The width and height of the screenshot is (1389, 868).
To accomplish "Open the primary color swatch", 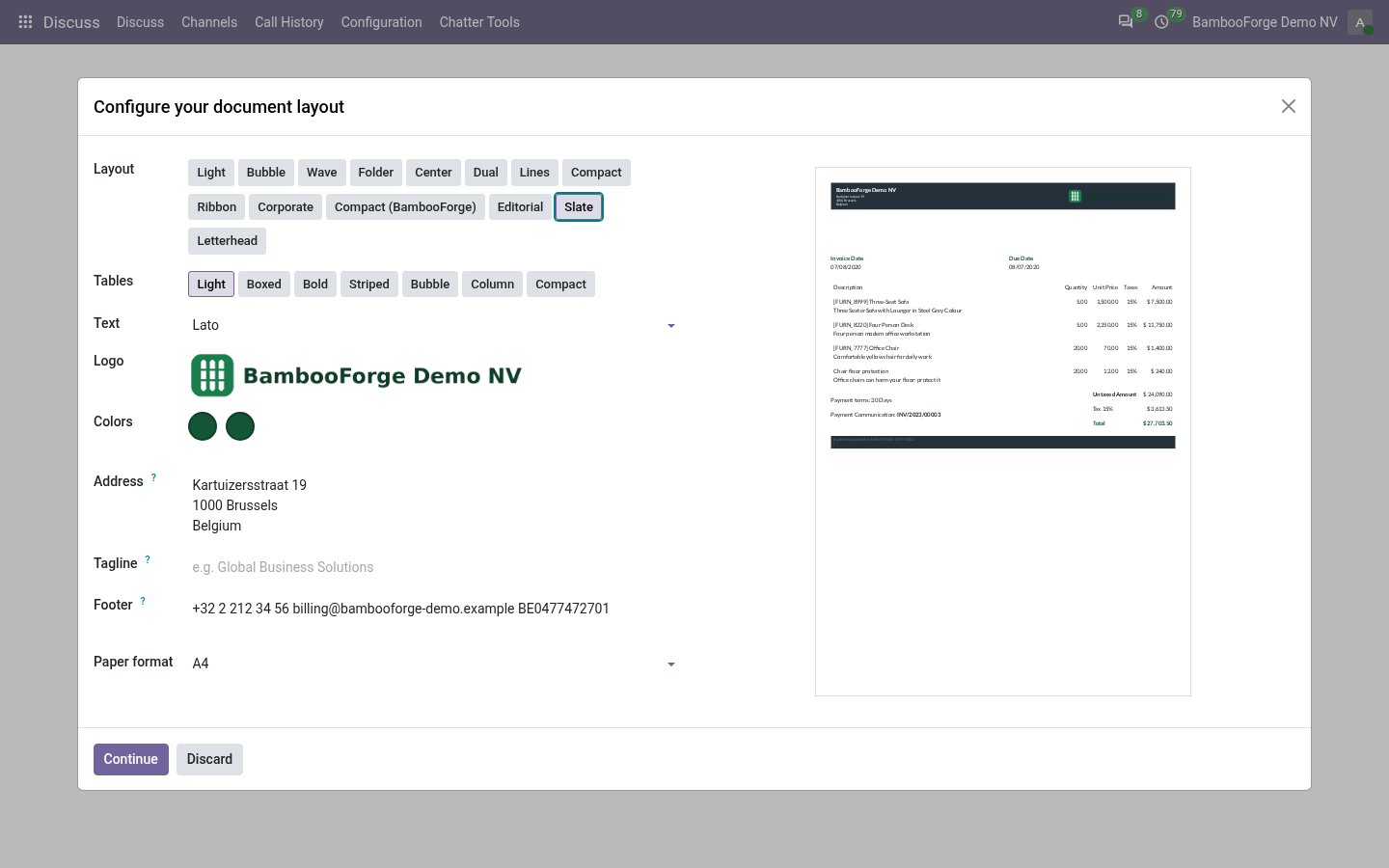I will point(203,426).
